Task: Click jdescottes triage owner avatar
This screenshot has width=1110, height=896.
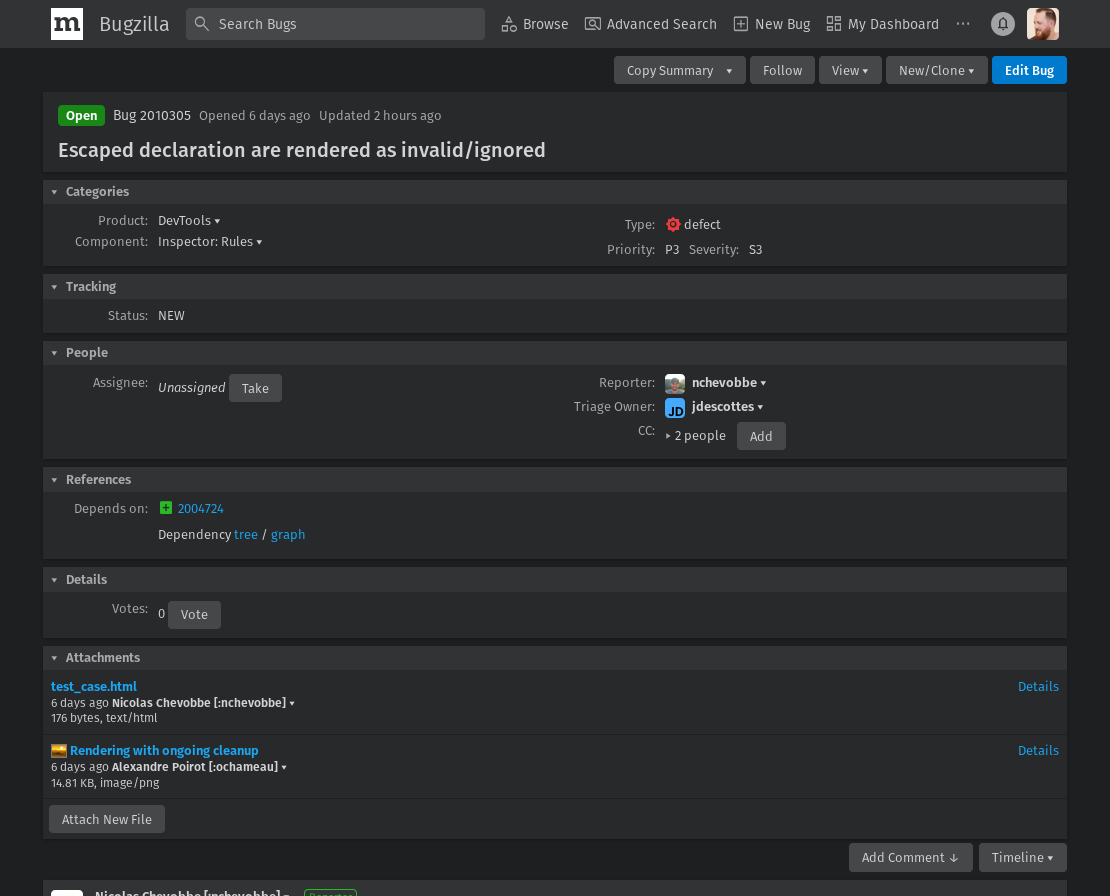Action: coord(675,407)
